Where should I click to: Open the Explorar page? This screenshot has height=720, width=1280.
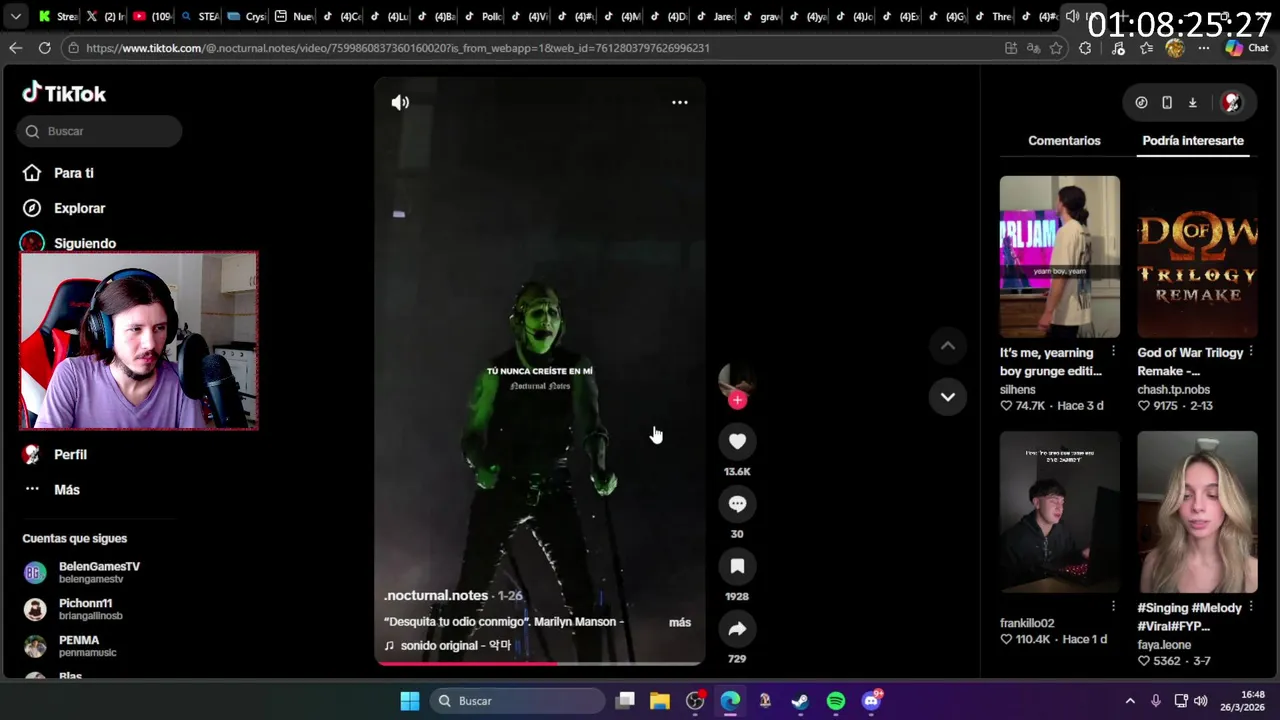click(x=65, y=208)
